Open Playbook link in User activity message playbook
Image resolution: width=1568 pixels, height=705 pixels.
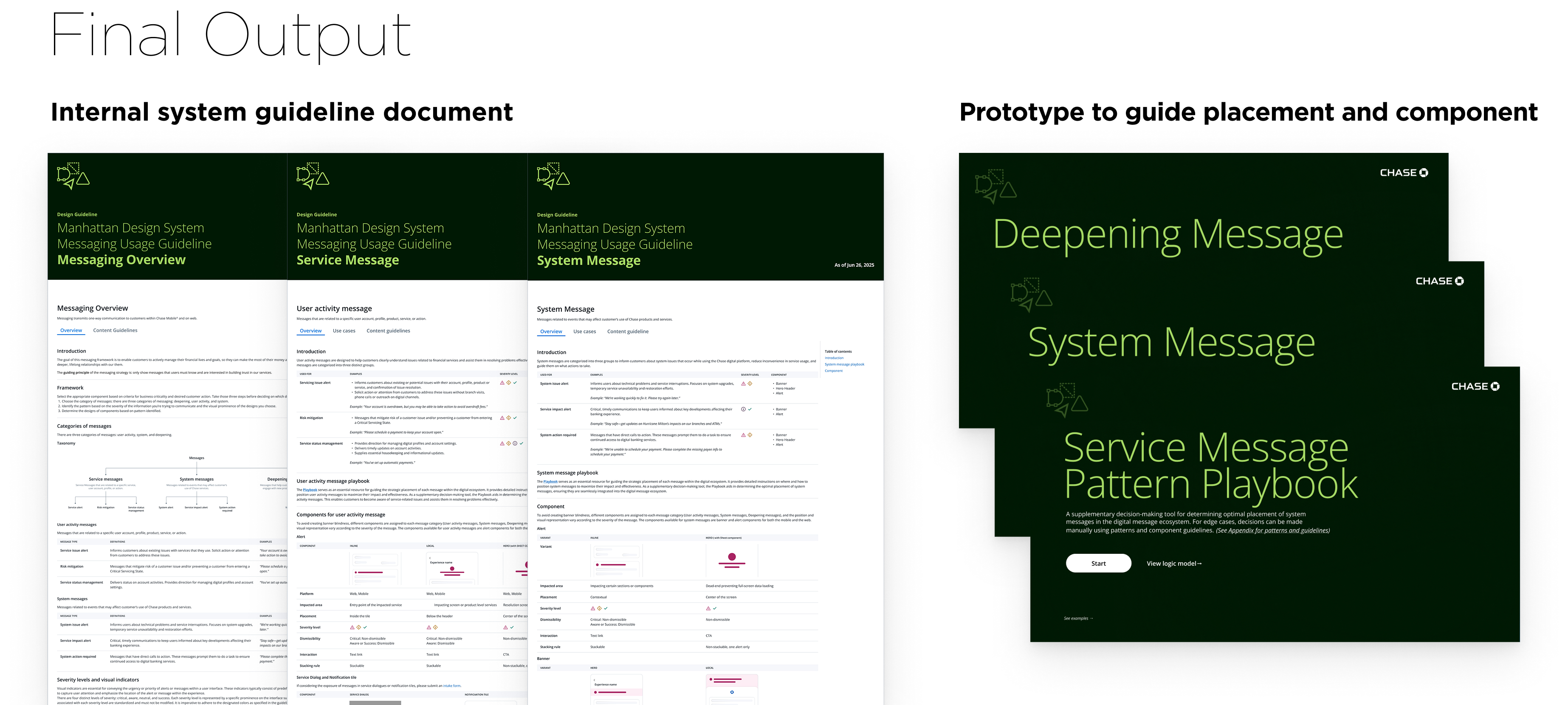point(310,490)
